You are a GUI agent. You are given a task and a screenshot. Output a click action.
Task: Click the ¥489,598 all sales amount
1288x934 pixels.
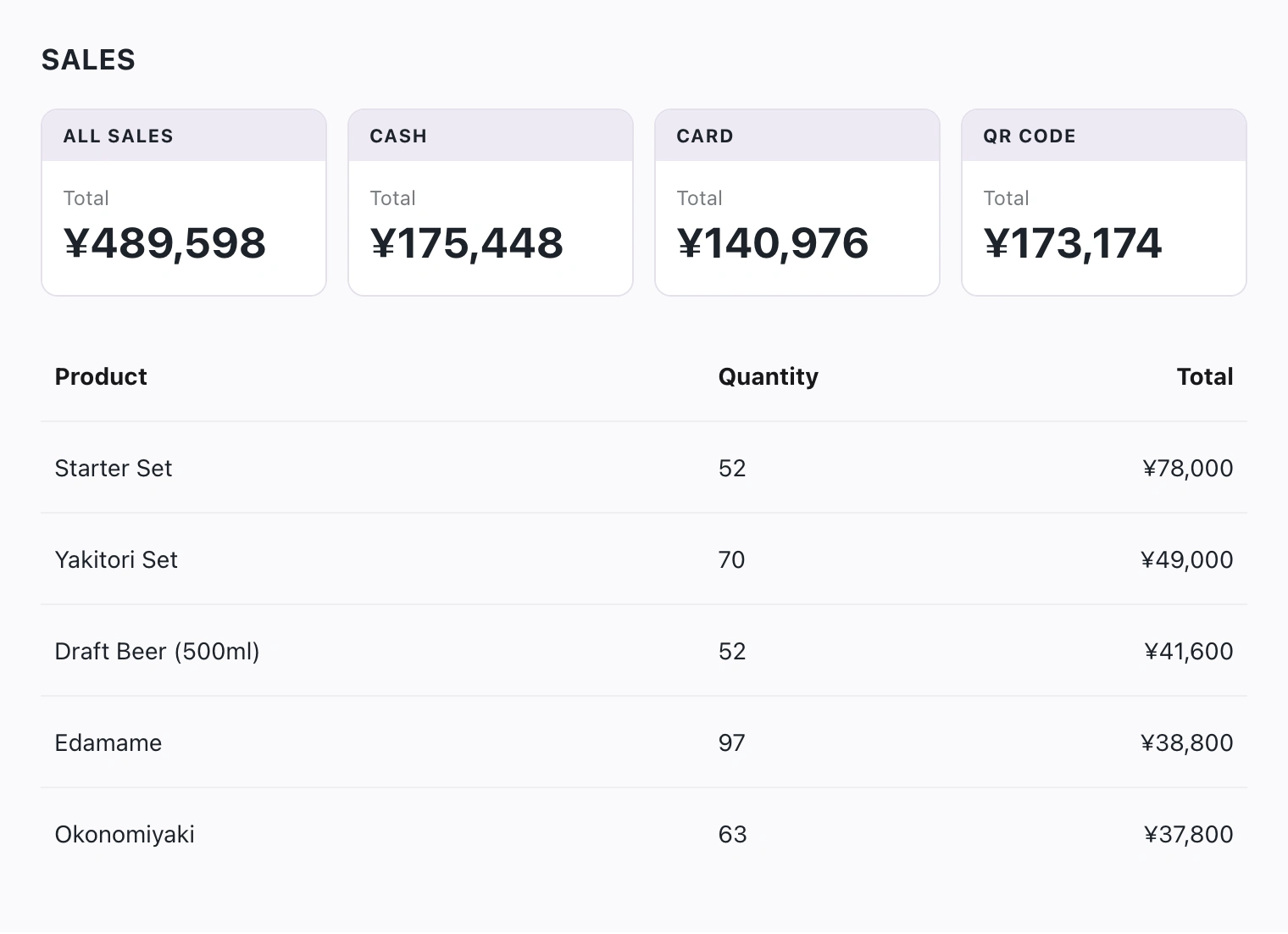click(x=165, y=243)
